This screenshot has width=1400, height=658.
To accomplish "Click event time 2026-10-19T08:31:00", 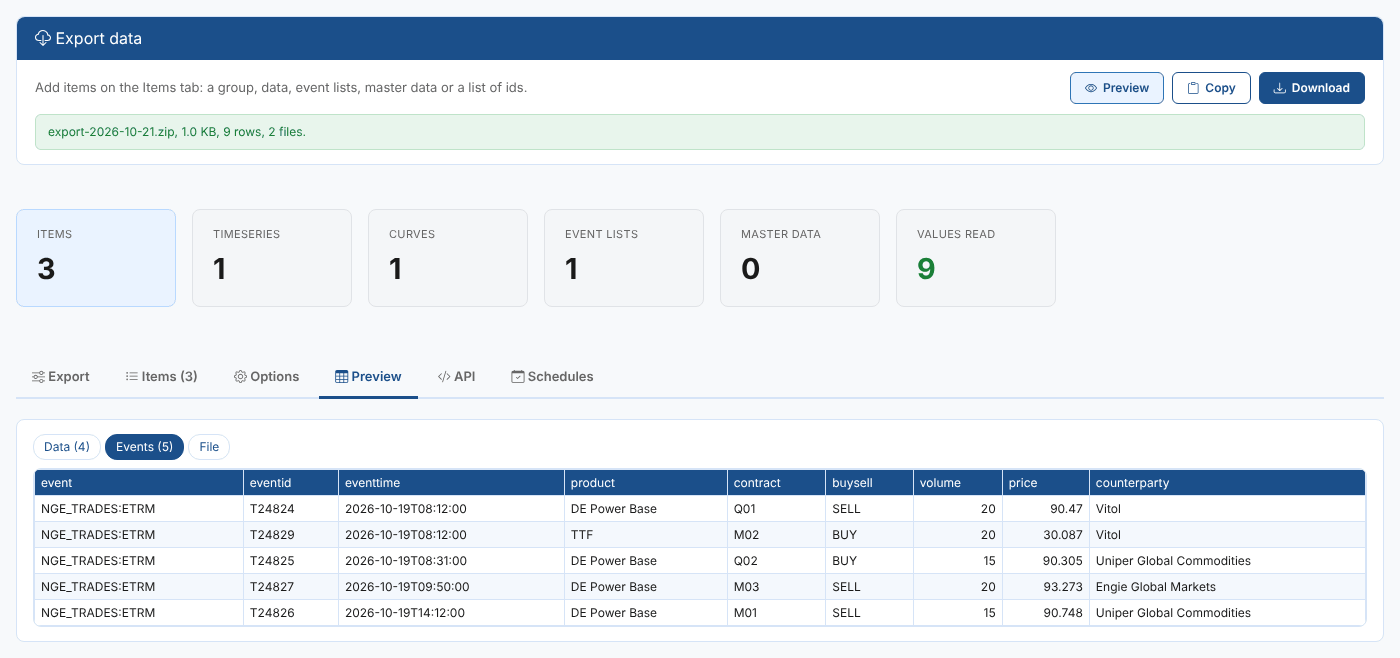I will click(451, 561).
